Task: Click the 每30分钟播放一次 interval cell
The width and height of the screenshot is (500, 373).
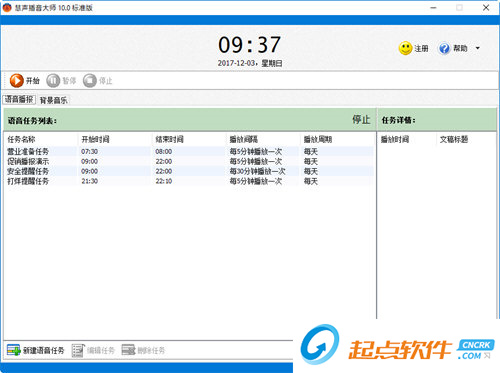Action: click(257, 171)
